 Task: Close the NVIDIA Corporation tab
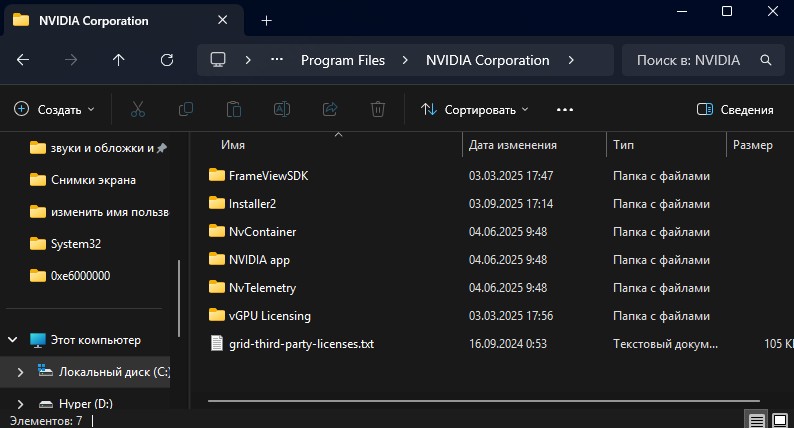click(x=222, y=20)
